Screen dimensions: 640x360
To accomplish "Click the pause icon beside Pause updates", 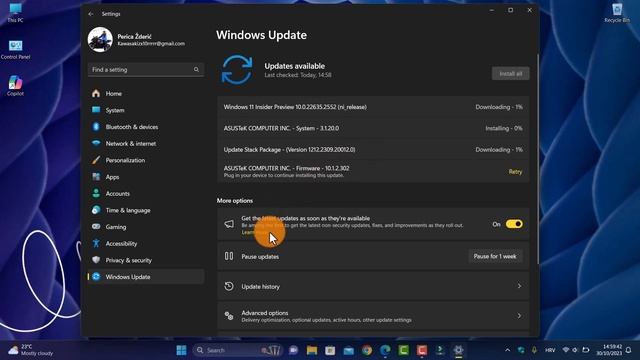I will click(229, 256).
